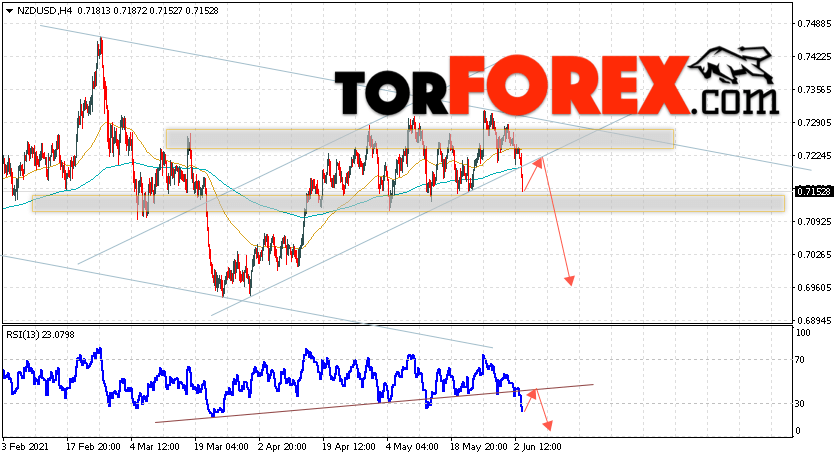Screen dimensions: 838x458
Task: Click the 0.74885 price scale value
Action: click(x=814, y=24)
